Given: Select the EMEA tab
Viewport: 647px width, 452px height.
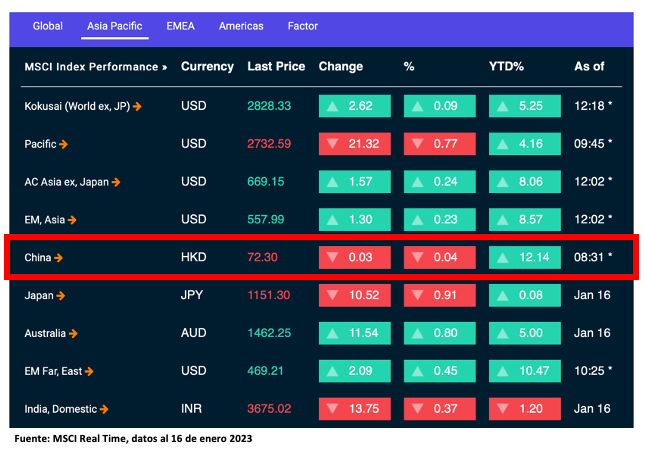Looking at the screenshot, I should point(182,26).
